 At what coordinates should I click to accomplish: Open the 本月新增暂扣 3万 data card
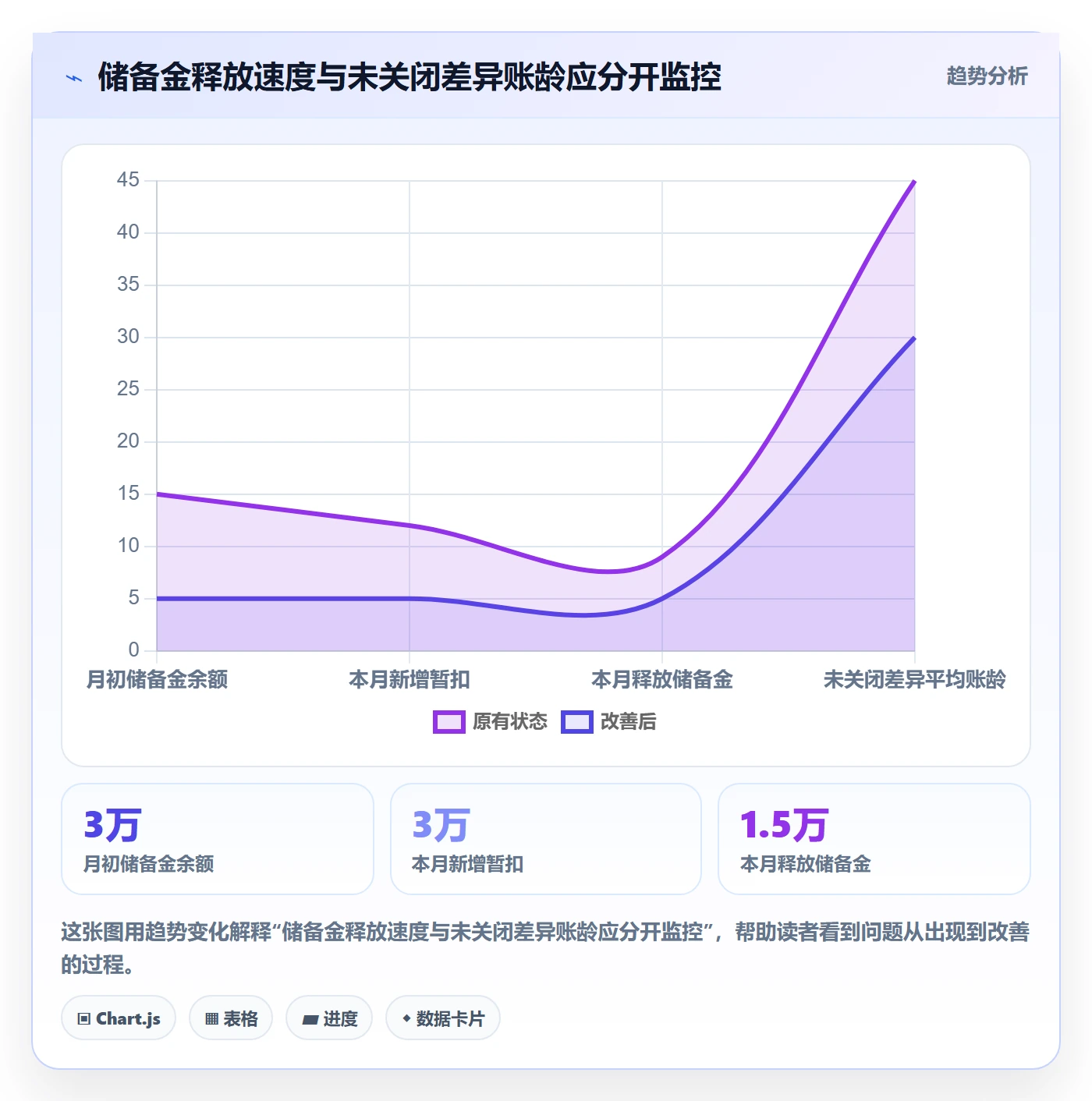(546, 839)
